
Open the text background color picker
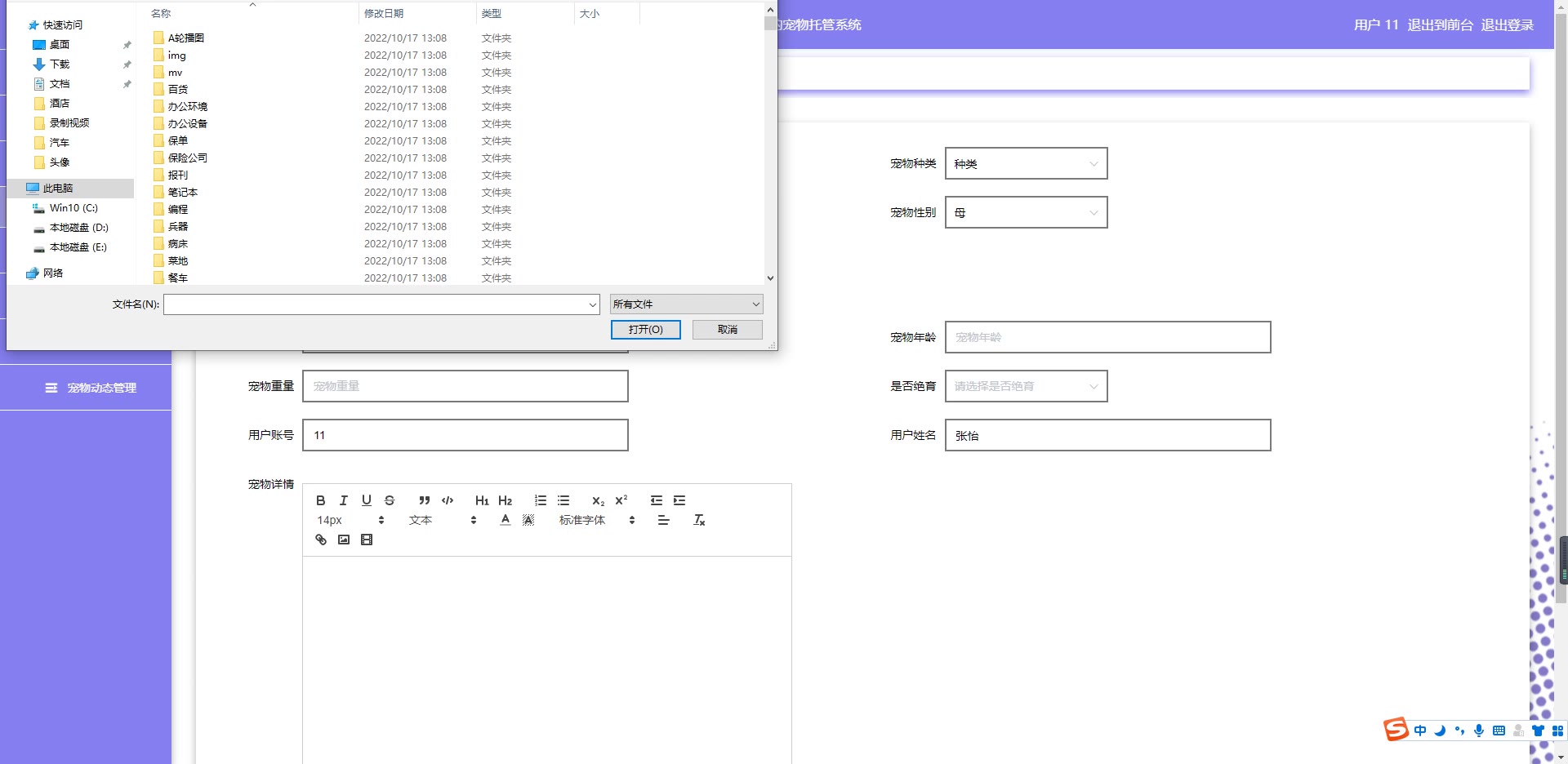click(x=528, y=520)
